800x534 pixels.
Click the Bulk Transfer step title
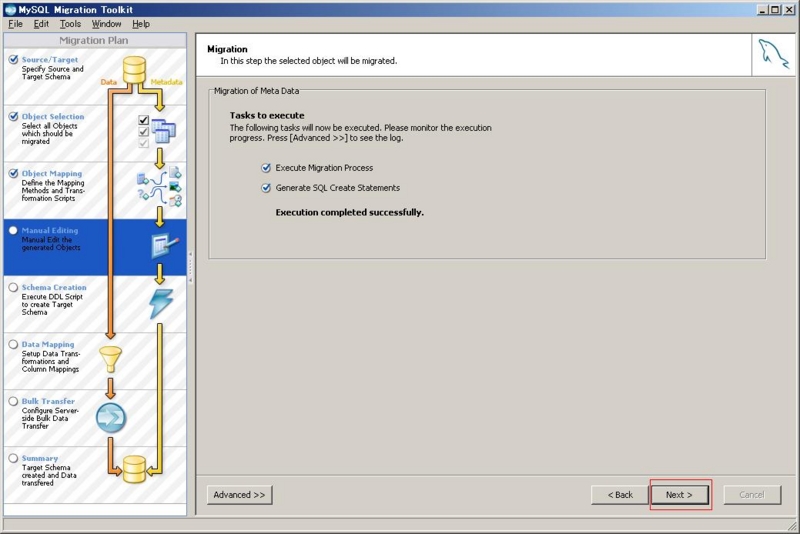tap(48, 401)
